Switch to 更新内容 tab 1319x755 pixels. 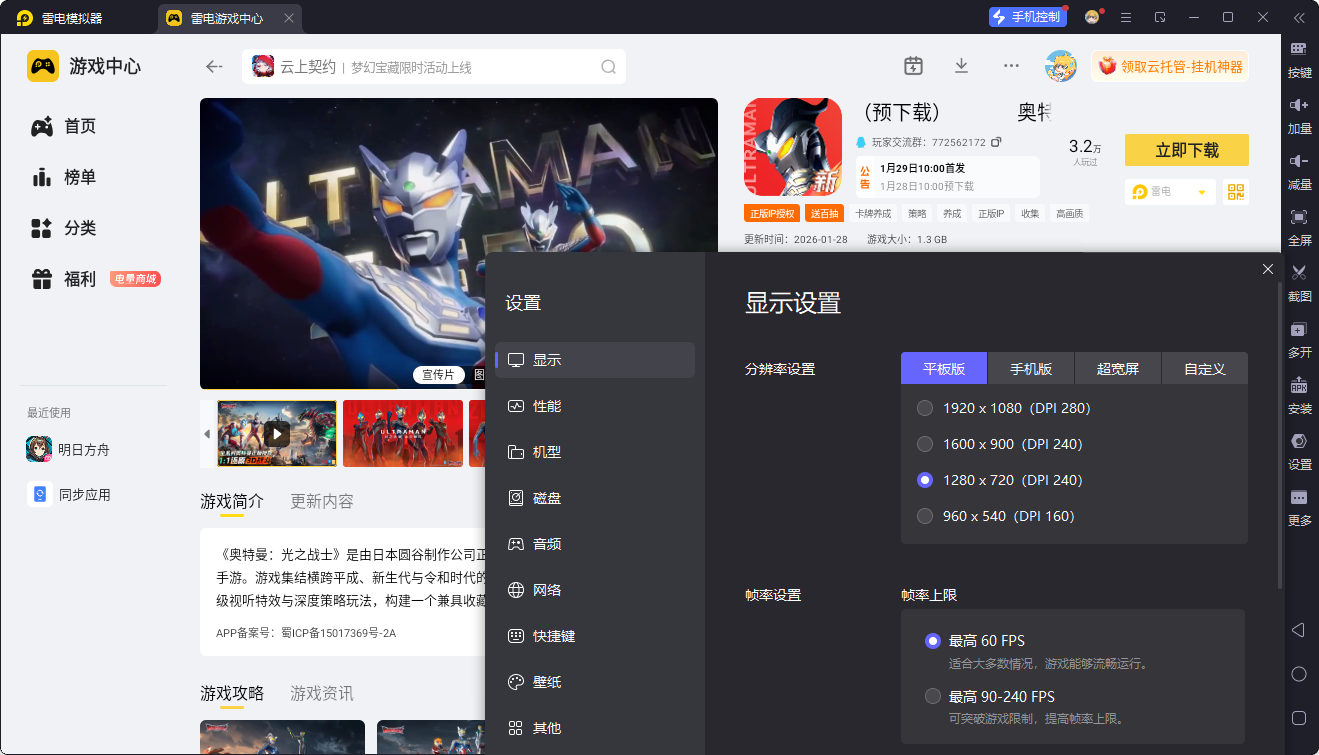coord(322,501)
